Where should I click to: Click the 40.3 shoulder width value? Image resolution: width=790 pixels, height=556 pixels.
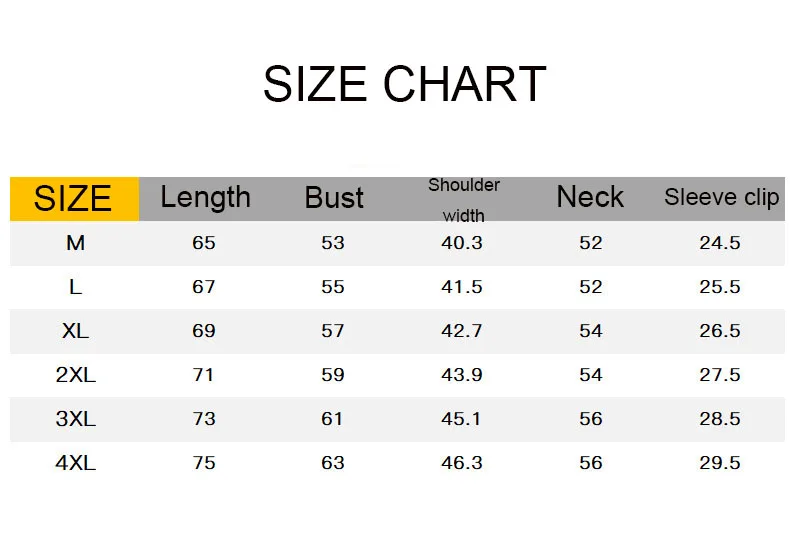462,243
